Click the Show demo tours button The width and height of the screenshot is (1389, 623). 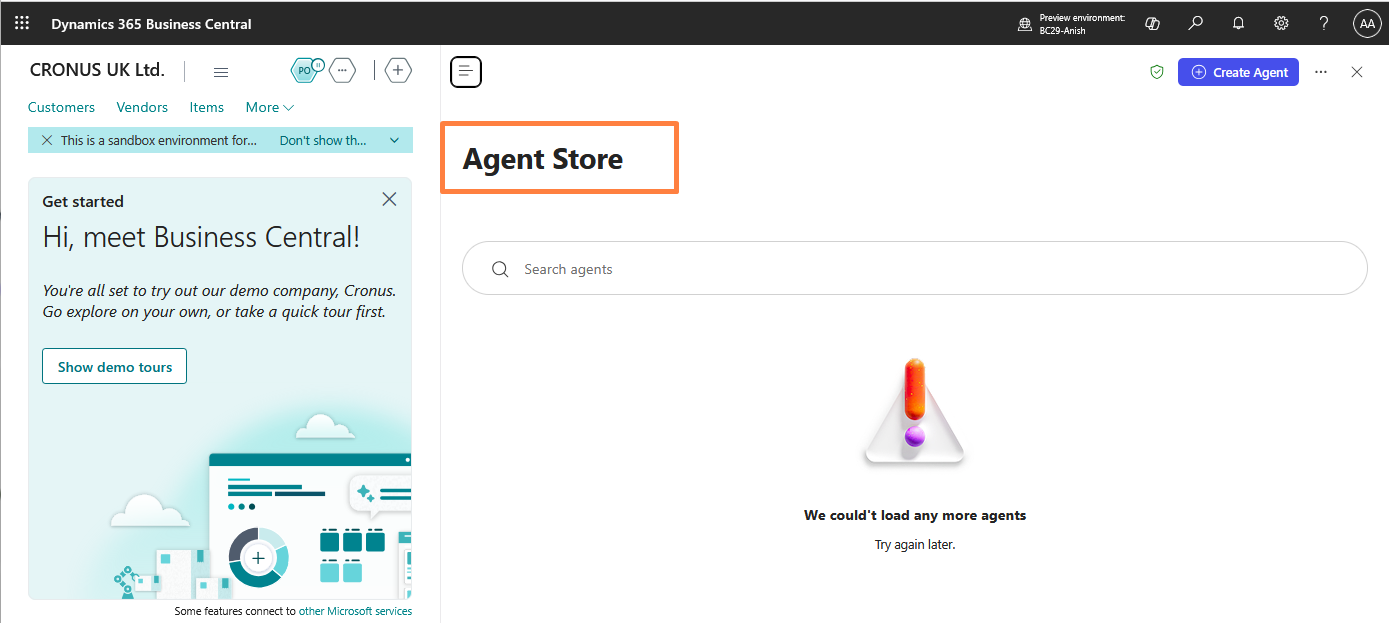click(x=114, y=367)
